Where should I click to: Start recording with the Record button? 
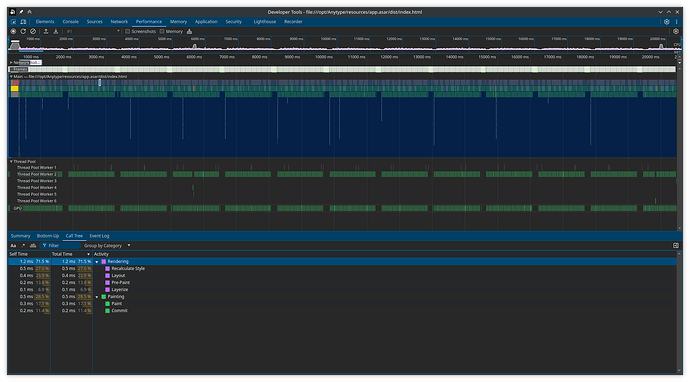click(14, 31)
